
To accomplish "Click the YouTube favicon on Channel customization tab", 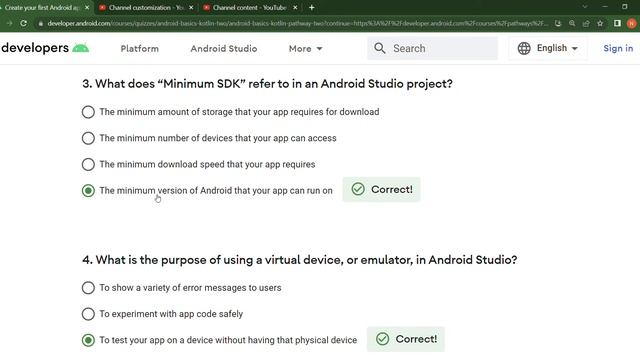I will pyautogui.click(x=102, y=7).
